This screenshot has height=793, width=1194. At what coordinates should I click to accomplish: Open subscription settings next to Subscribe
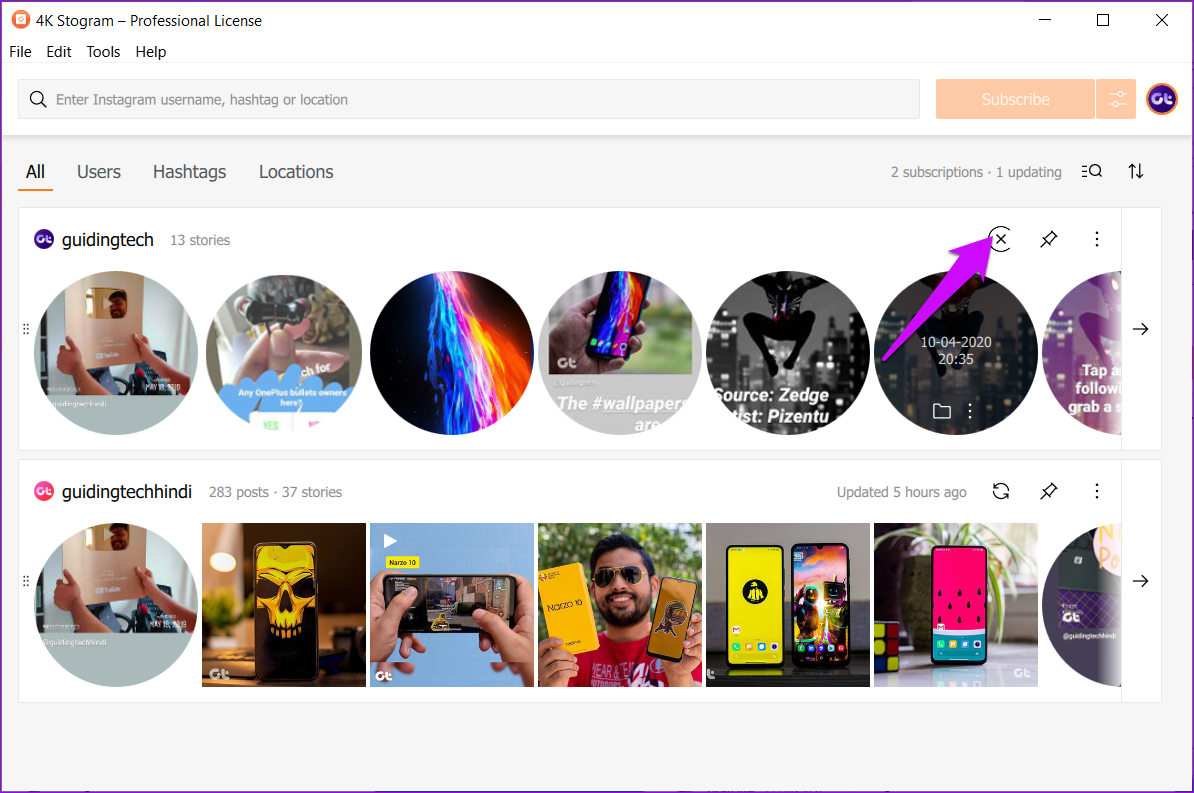pyautogui.click(x=1117, y=99)
